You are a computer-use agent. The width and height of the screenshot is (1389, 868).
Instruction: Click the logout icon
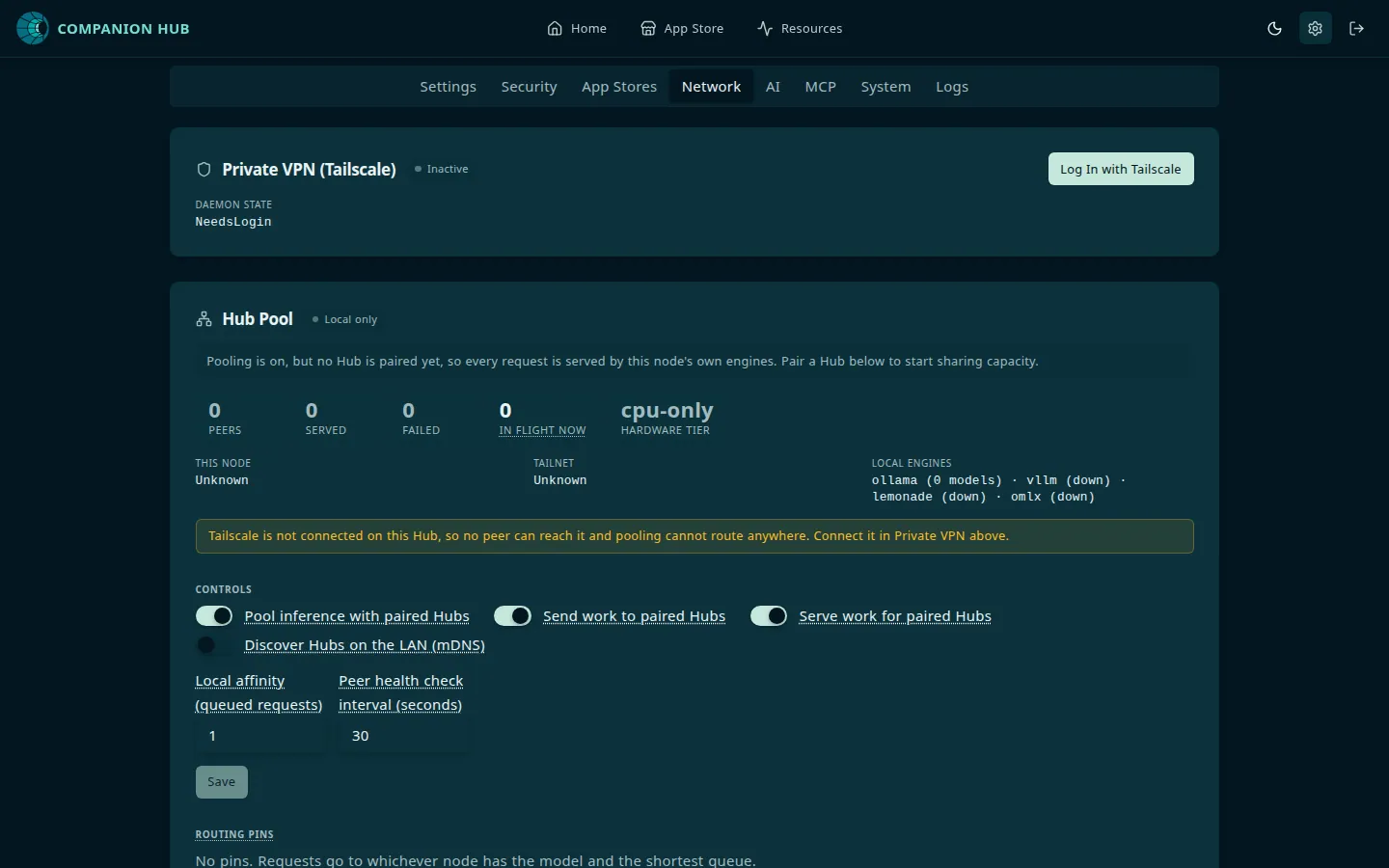[1356, 28]
